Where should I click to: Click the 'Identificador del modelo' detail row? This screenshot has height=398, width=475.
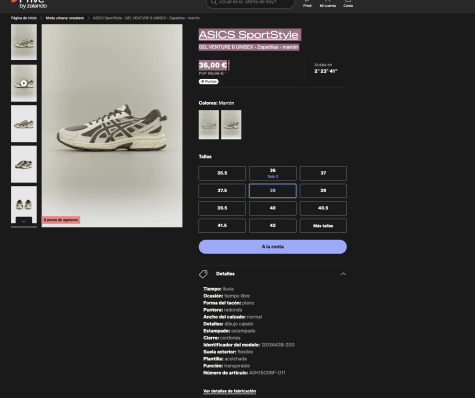click(249, 345)
